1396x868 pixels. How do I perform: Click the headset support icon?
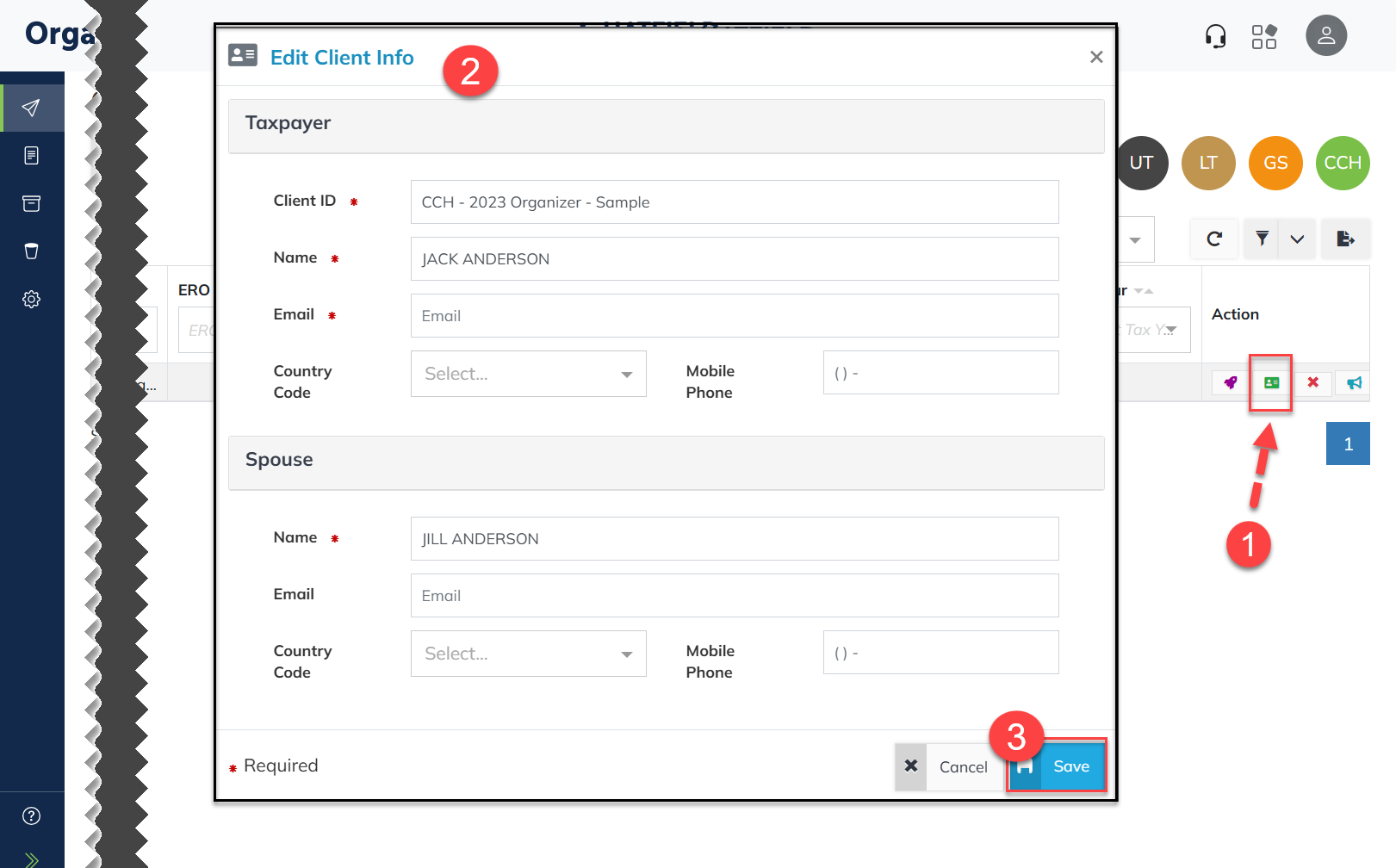tap(1215, 36)
